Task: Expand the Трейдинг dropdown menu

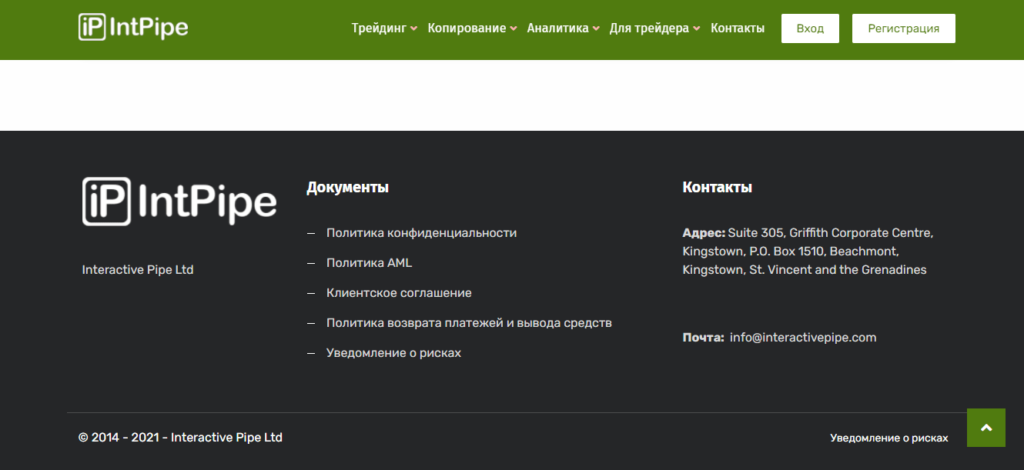Action: click(384, 28)
